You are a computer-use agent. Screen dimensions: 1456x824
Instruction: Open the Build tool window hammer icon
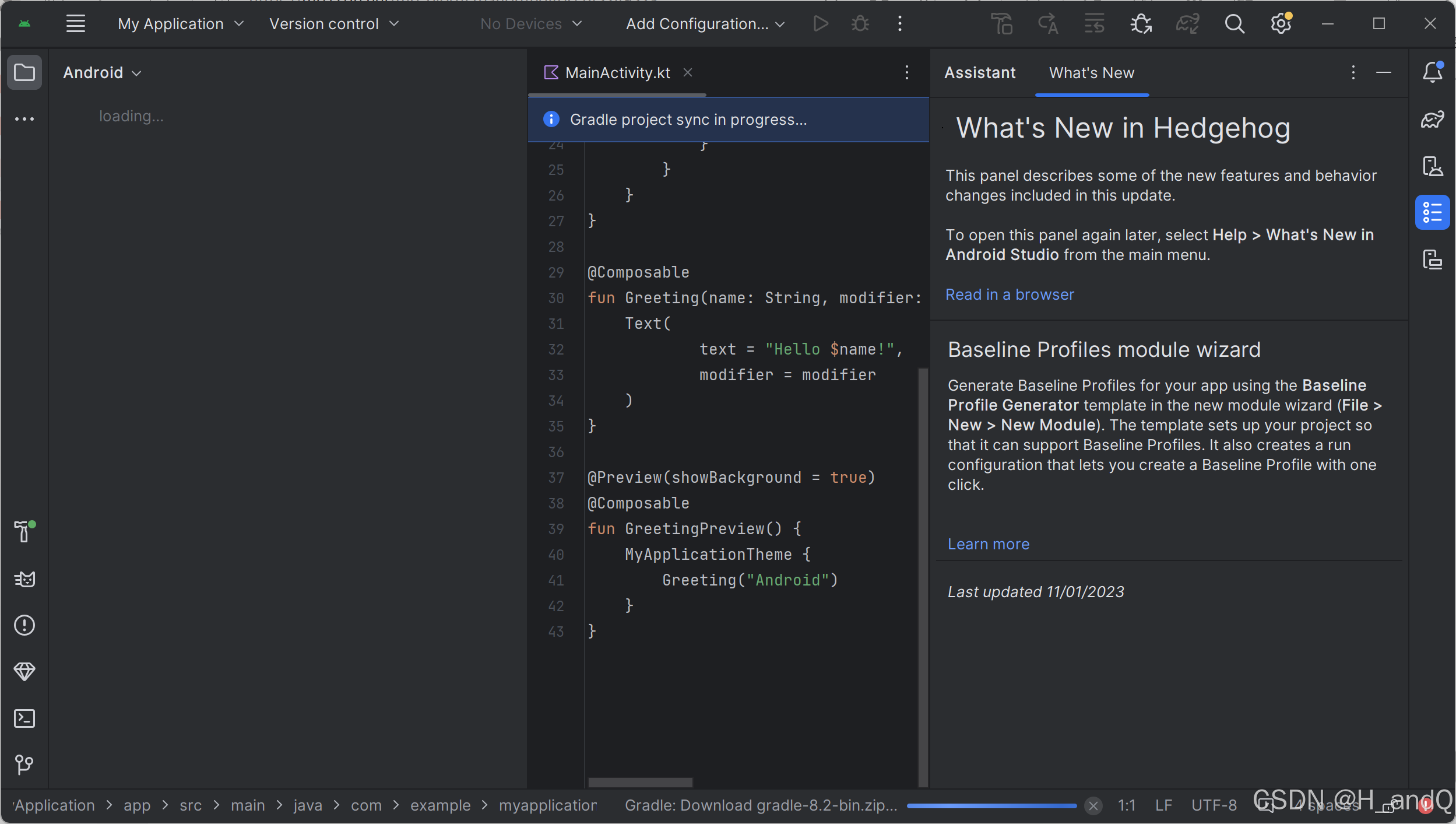point(24,531)
